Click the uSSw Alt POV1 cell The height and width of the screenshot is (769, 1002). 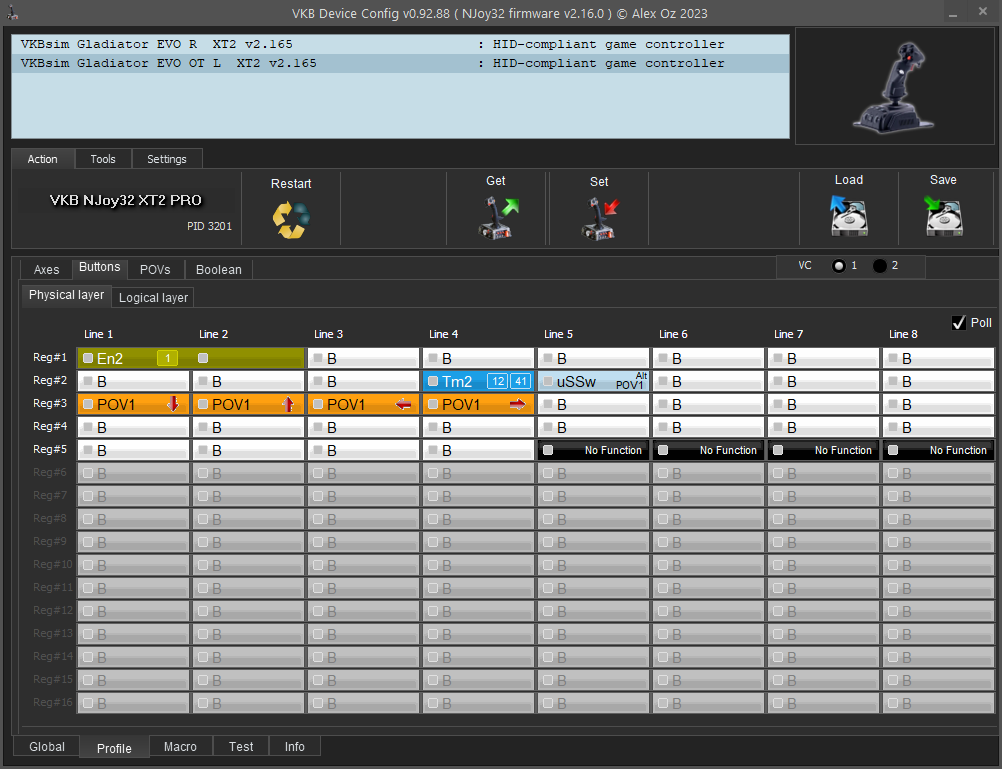tap(594, 382)
